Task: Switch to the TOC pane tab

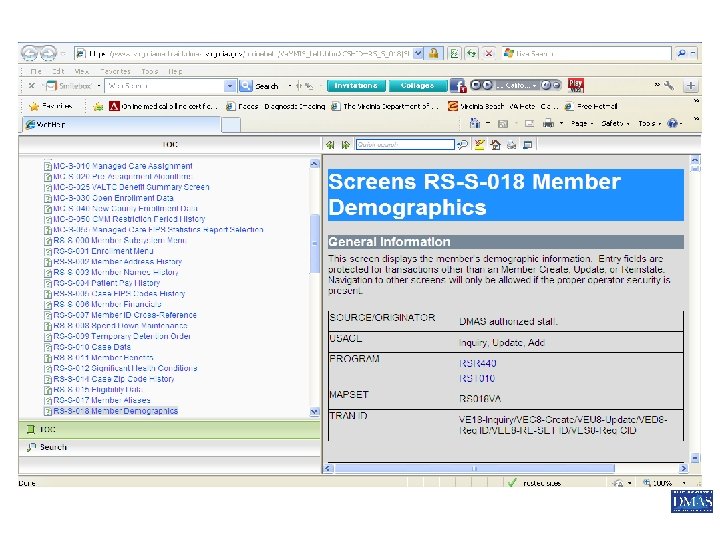Action: coord(169,429)
